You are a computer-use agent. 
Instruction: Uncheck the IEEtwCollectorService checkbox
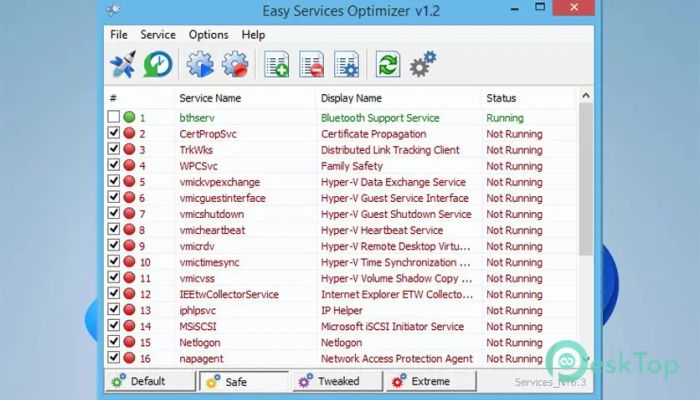(x=114, y=293)
